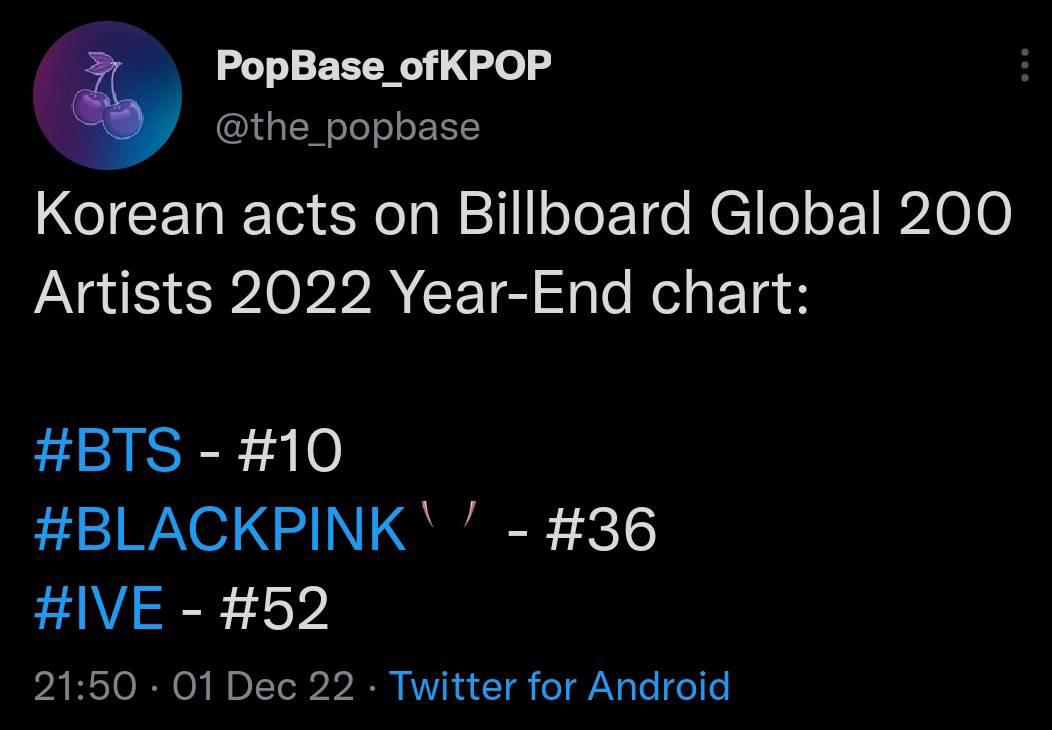Click the #52 rank text
The width and height of the screenshot is (1052, 730).
click(x=274, y=608)
